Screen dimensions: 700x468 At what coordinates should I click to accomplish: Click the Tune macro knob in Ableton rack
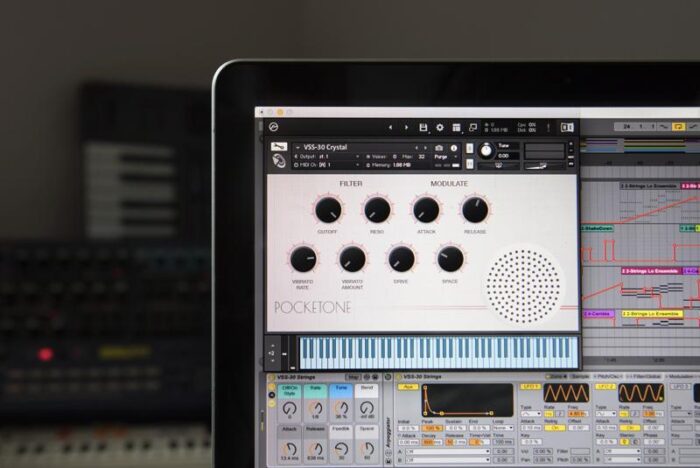coord(341,408)
